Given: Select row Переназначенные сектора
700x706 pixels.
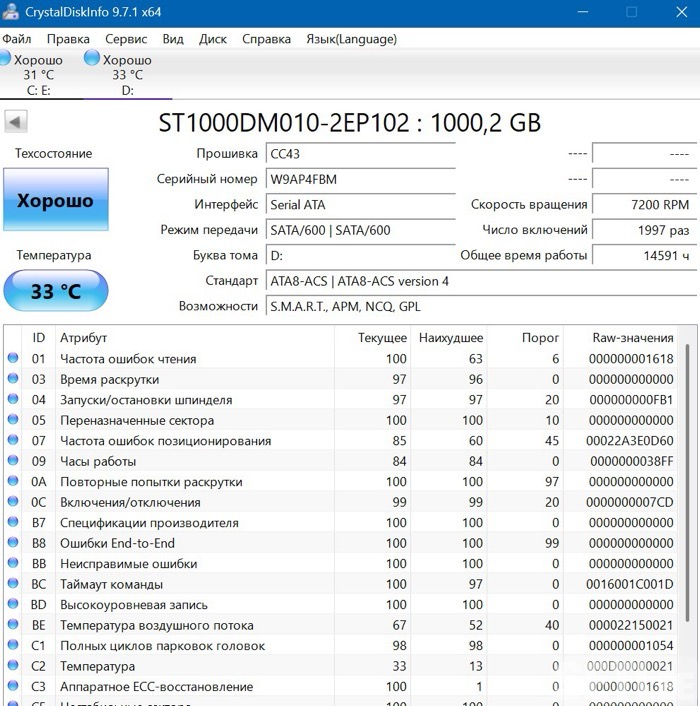Looking at the screenshot, I should coord(341,420).
